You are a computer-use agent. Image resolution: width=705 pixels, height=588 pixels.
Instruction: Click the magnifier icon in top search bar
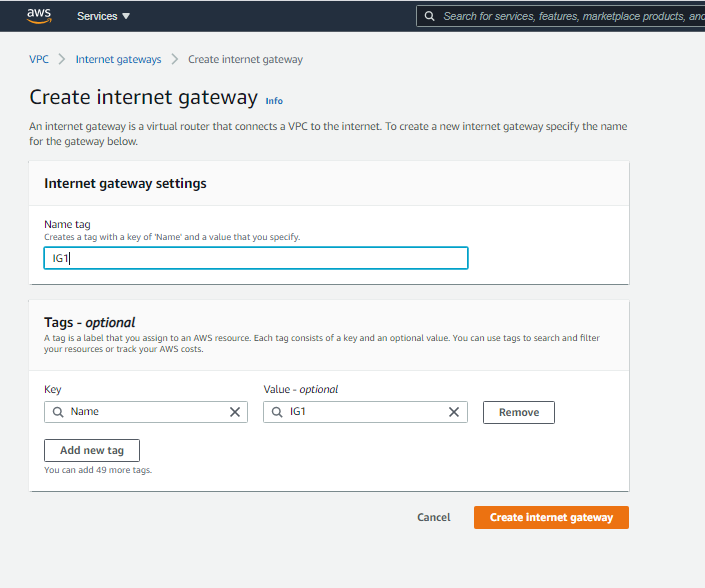click(x=429, y=16)
